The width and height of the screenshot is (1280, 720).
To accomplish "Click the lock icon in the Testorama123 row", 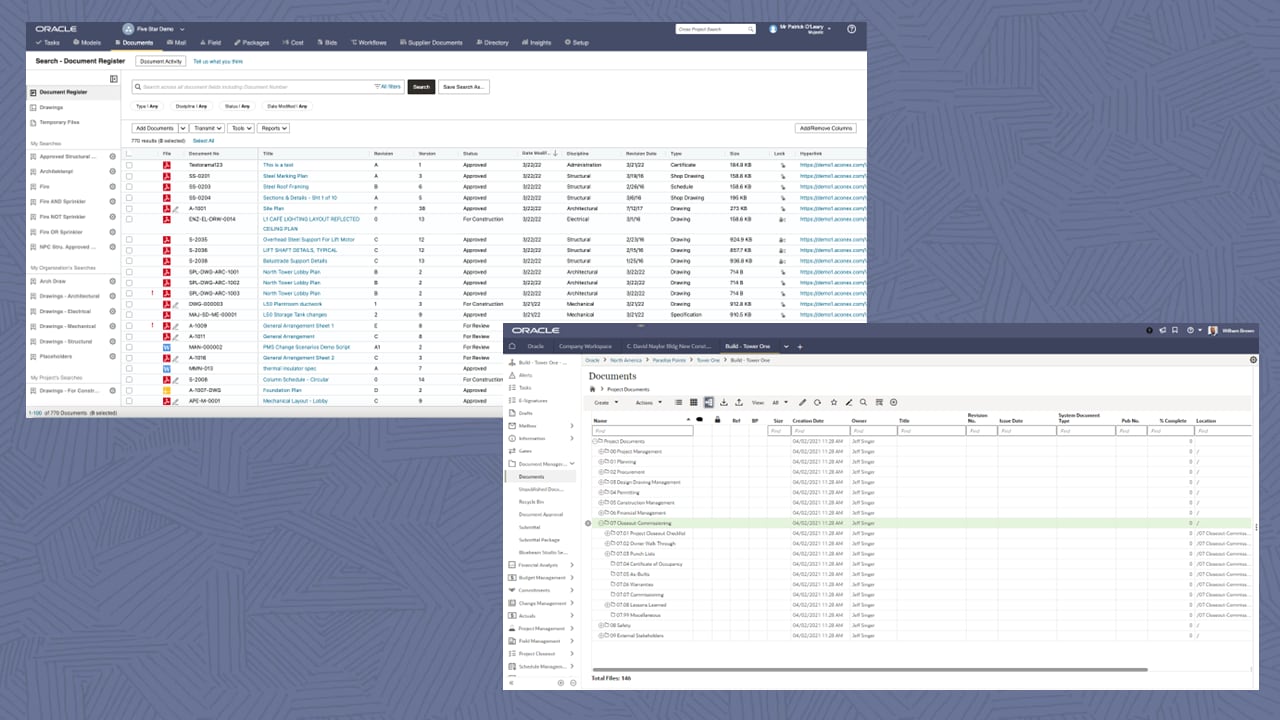I will pos(781,165).
